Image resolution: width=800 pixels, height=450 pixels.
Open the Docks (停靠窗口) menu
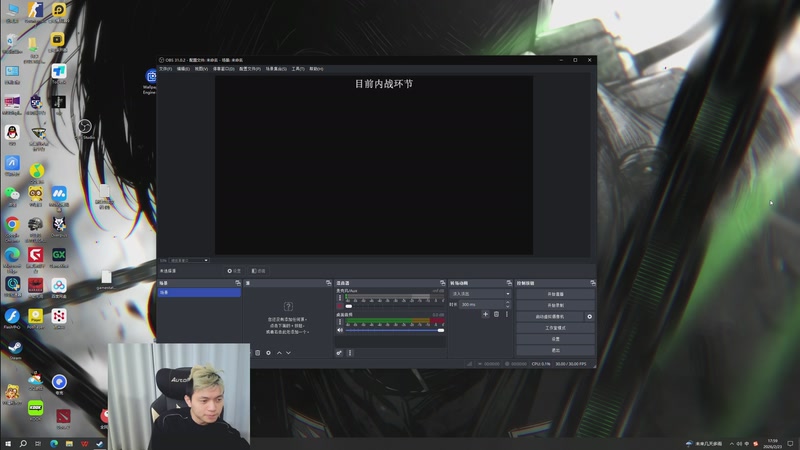[223, 68]
